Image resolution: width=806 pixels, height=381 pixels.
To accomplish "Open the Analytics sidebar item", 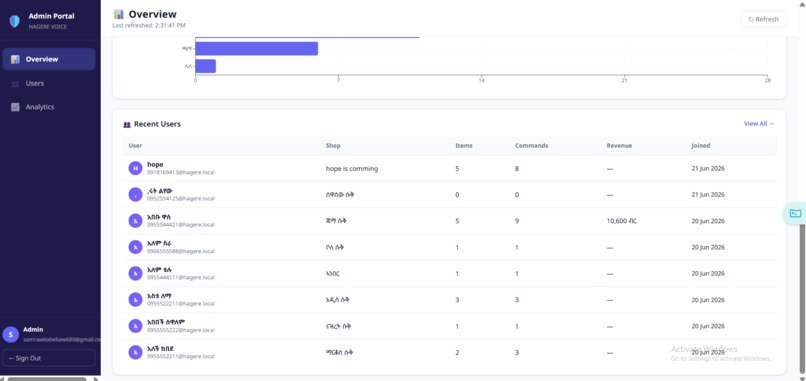I will coord(49,107).
